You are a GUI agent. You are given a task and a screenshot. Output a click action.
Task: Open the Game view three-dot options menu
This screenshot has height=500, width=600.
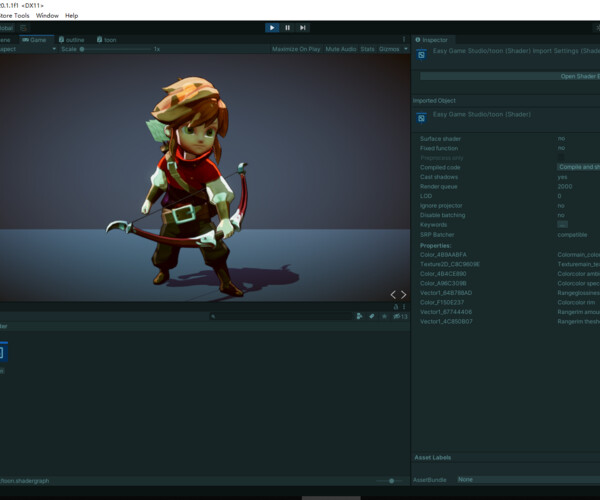tap(404, 39)
